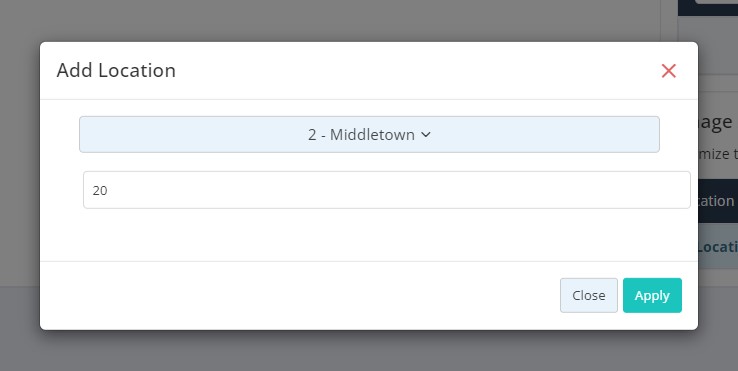Click the dark panel at top right
This screenshot has width=738, height=371.
click(708, 8)
